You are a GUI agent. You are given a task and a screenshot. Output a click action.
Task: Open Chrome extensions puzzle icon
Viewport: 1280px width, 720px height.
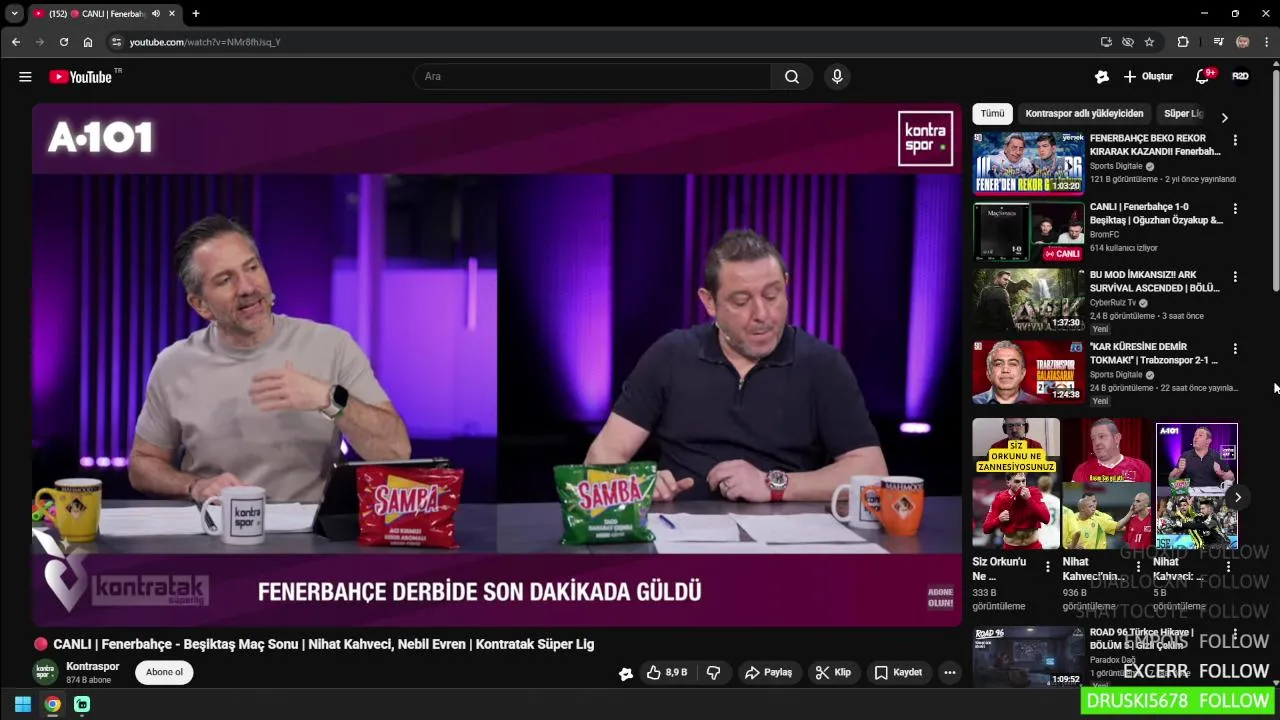coord(1183,42)
